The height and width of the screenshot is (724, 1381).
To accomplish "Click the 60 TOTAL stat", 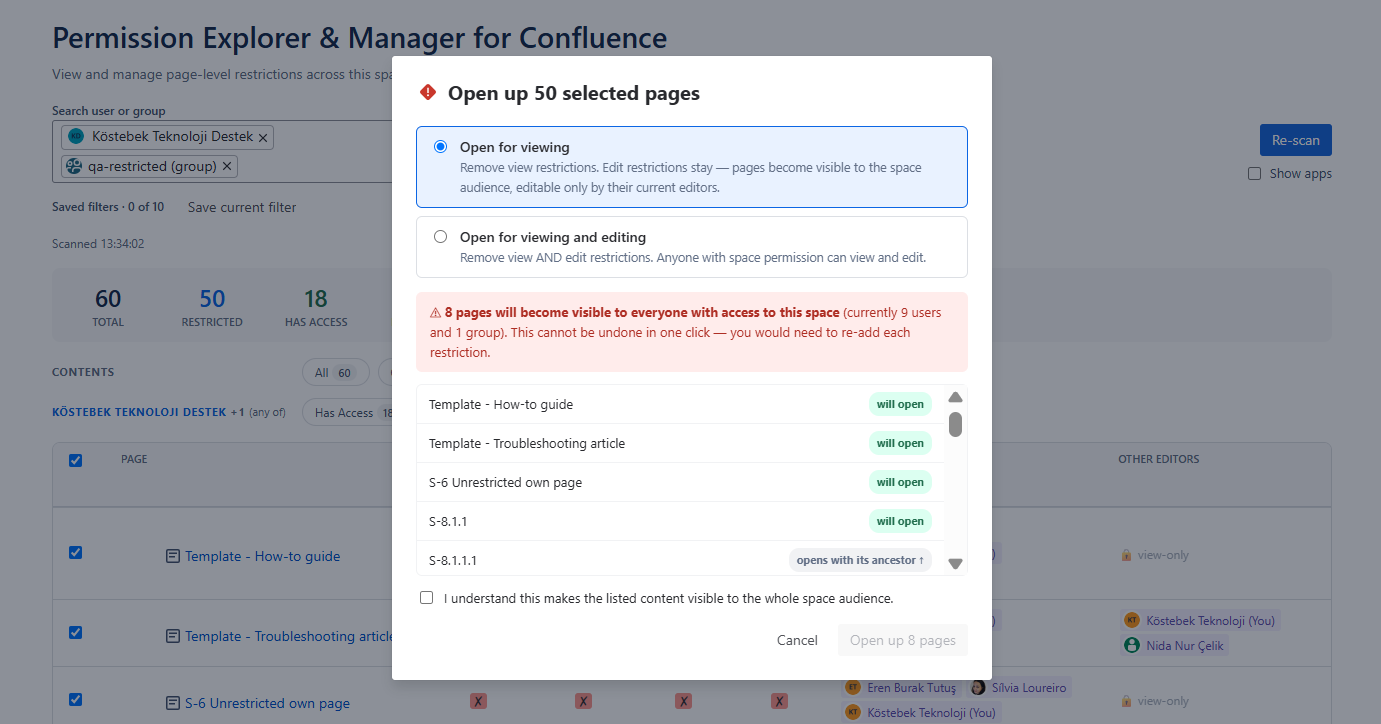I will 108,307.
